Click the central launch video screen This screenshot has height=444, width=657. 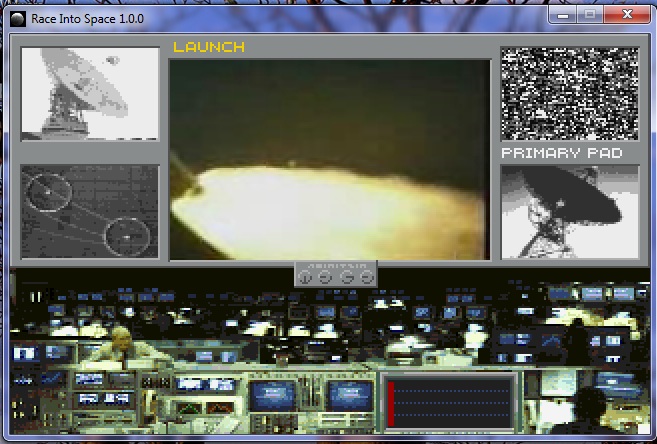[x=330, y=160]
